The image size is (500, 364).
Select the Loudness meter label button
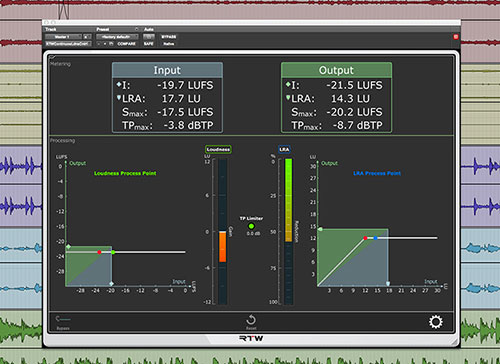click(x=218, y=149)
